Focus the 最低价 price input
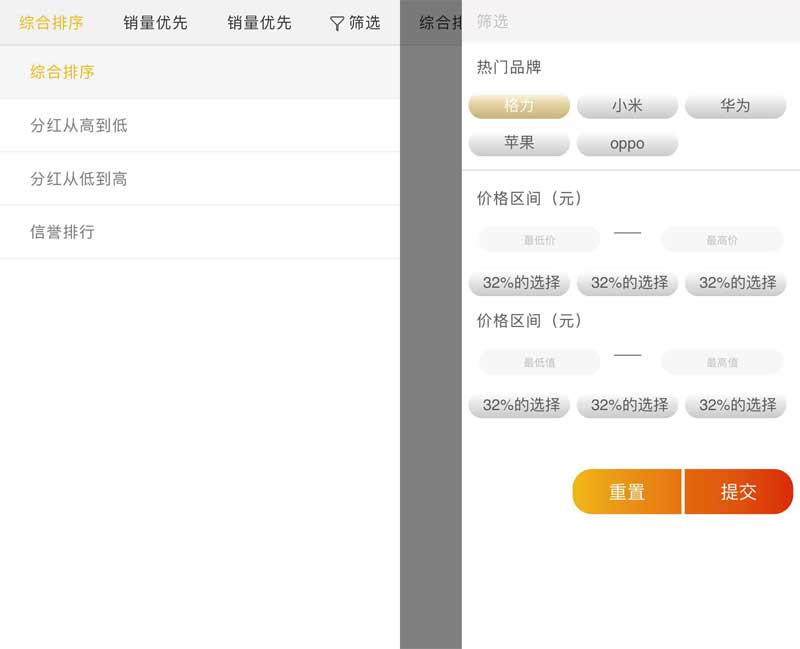Image resolution: width=800 pixels, height=649 pixels. [x=539, y=240]
